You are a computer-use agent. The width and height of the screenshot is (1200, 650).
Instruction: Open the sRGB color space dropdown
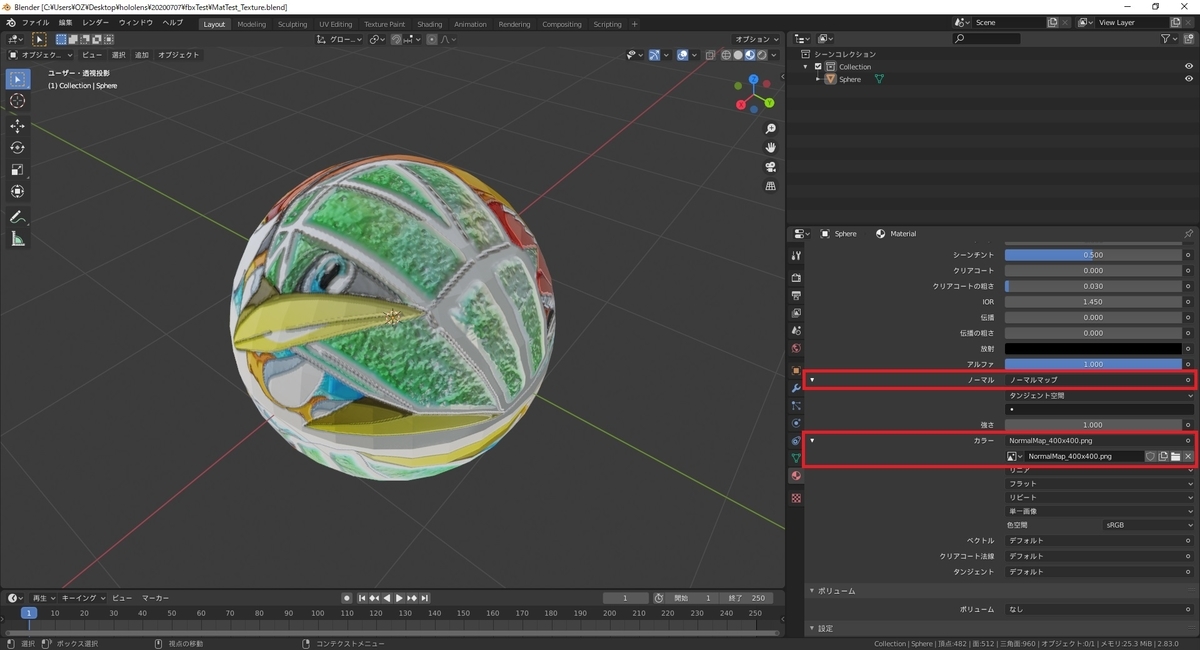pyautogui.click(x=1149, y=524)
